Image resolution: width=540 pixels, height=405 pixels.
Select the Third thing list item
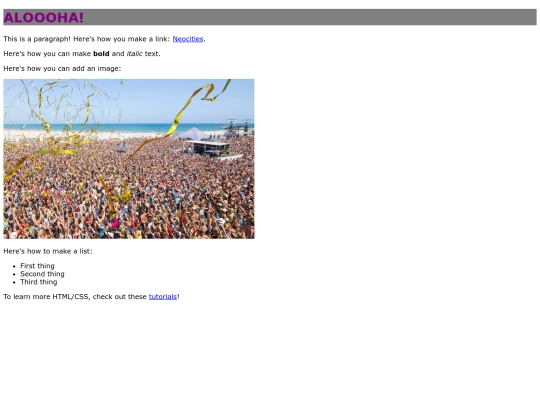pos(39,282)
